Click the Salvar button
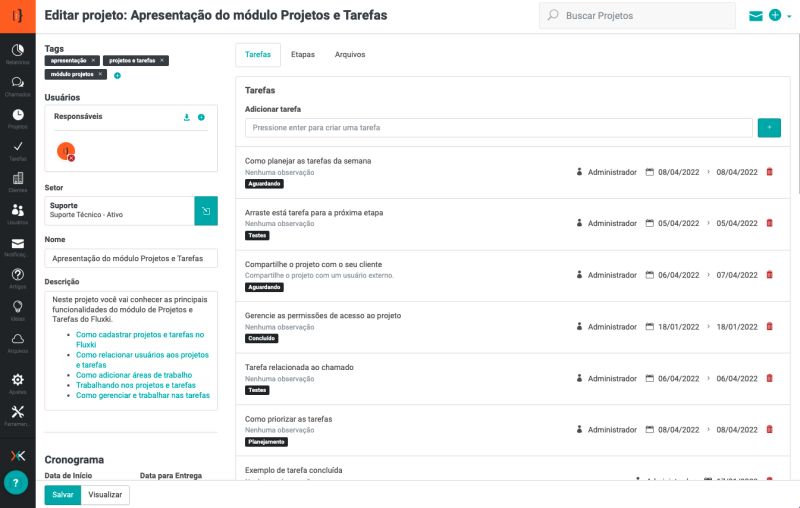This screenshot has width=800, height=508. 62,494
